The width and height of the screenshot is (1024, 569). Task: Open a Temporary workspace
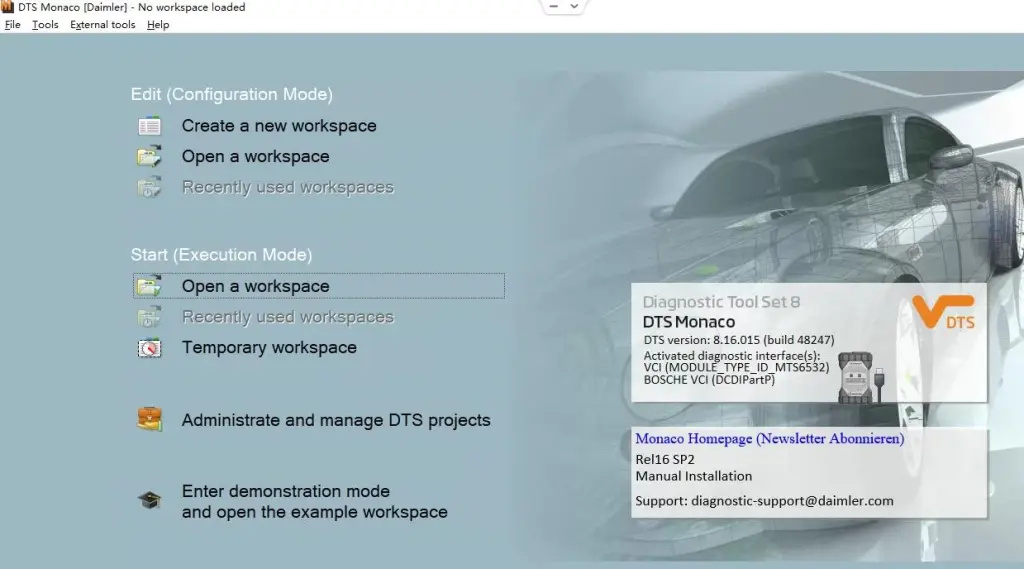269,348
